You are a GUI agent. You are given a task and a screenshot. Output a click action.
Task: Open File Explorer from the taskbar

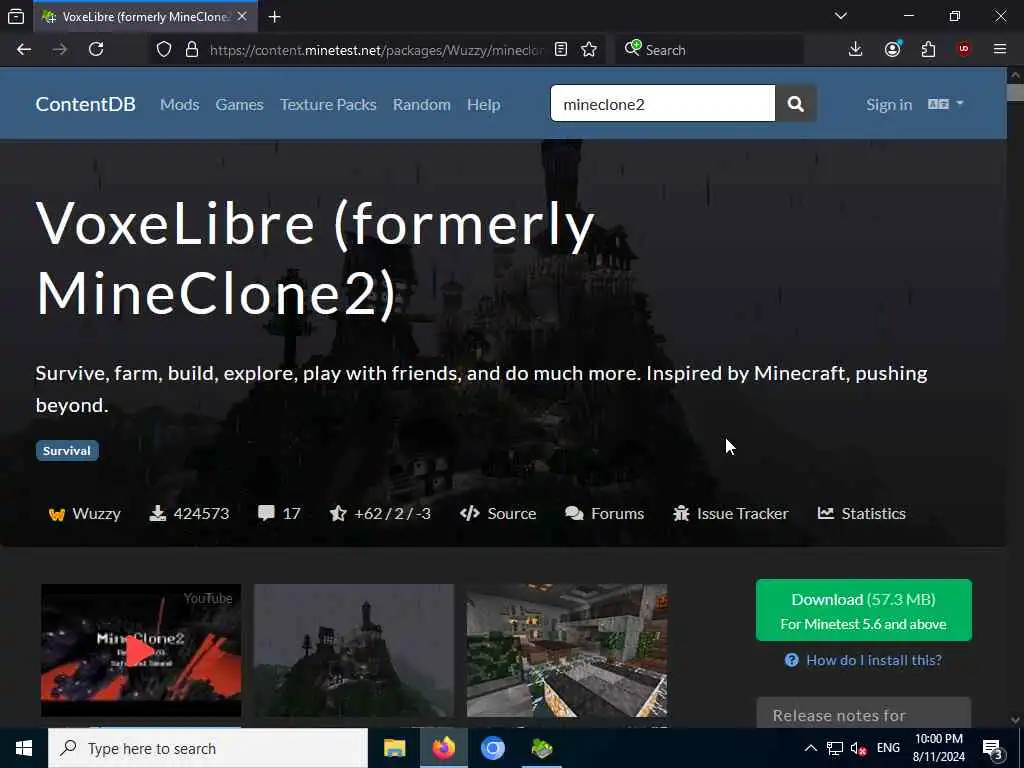(394, 748)
